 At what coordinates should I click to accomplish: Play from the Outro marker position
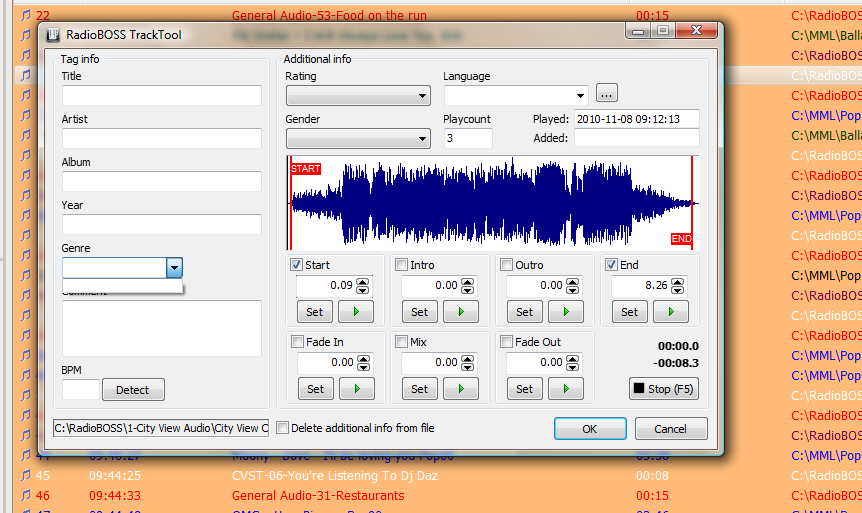pyautogui.click(x=566, y=312)
